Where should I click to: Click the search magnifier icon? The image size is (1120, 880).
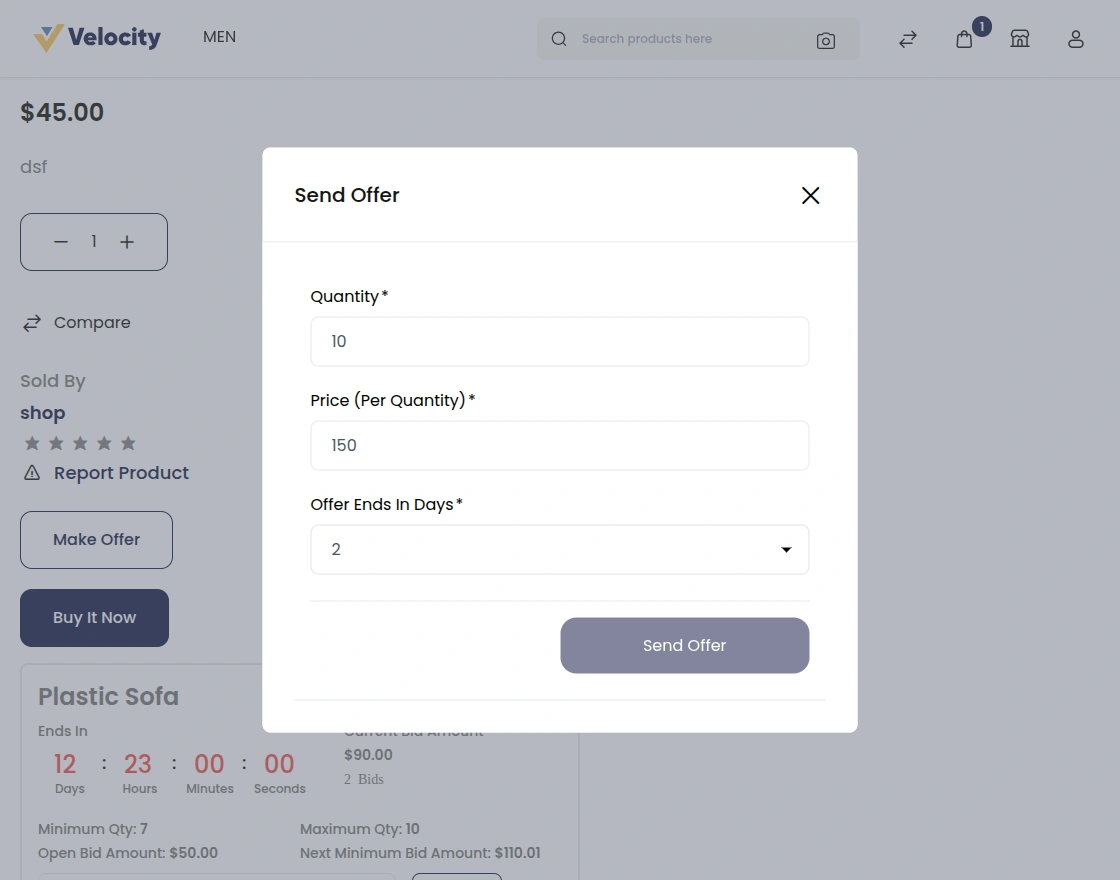(x=558, y=39)
